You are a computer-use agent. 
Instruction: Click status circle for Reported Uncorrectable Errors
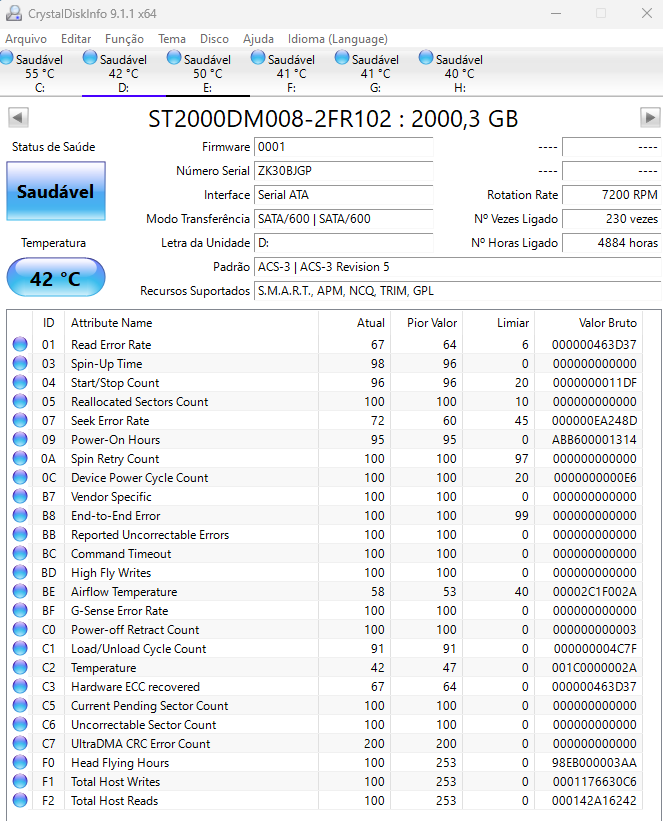click(20, 535)
